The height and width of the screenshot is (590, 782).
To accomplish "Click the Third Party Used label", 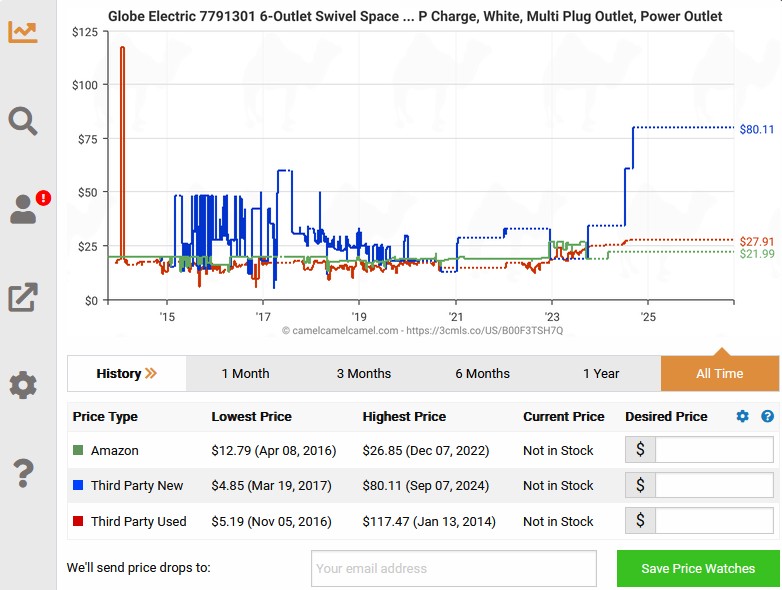I will [x=139, y=522].
